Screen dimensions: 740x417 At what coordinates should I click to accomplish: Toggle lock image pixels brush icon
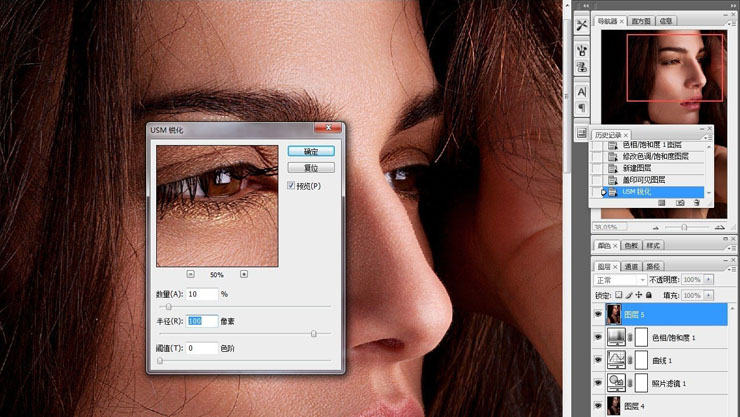click(629, 295)
